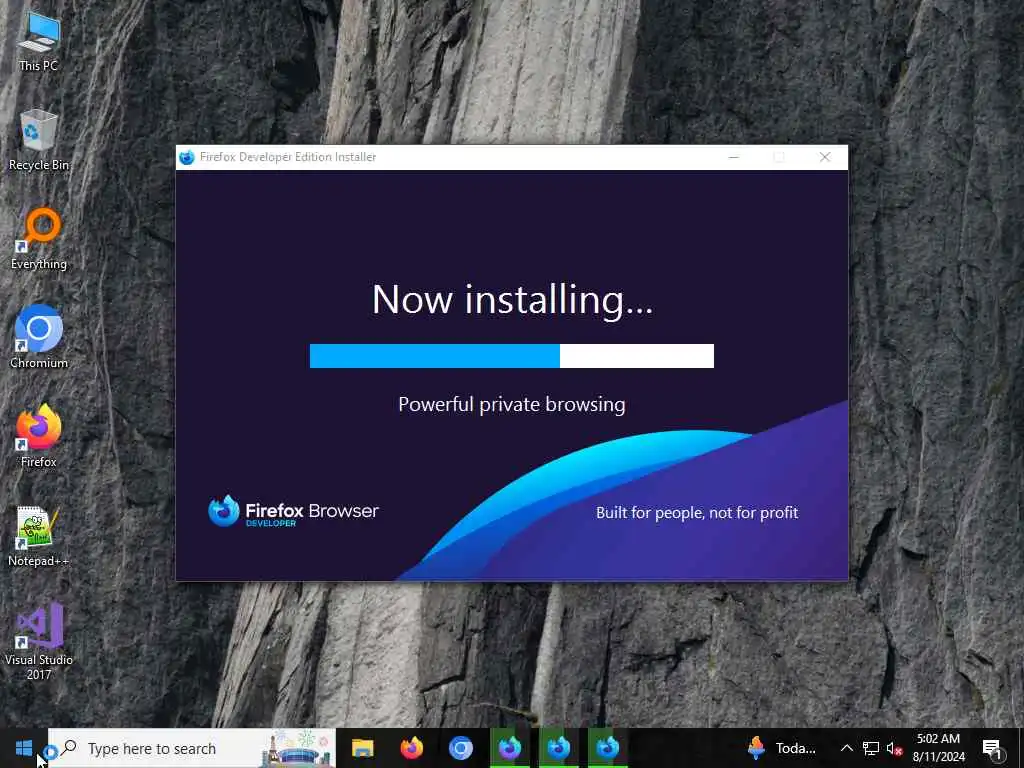Click the taskbar search box
Viewport: 1024px width, 768px height.
192,748
